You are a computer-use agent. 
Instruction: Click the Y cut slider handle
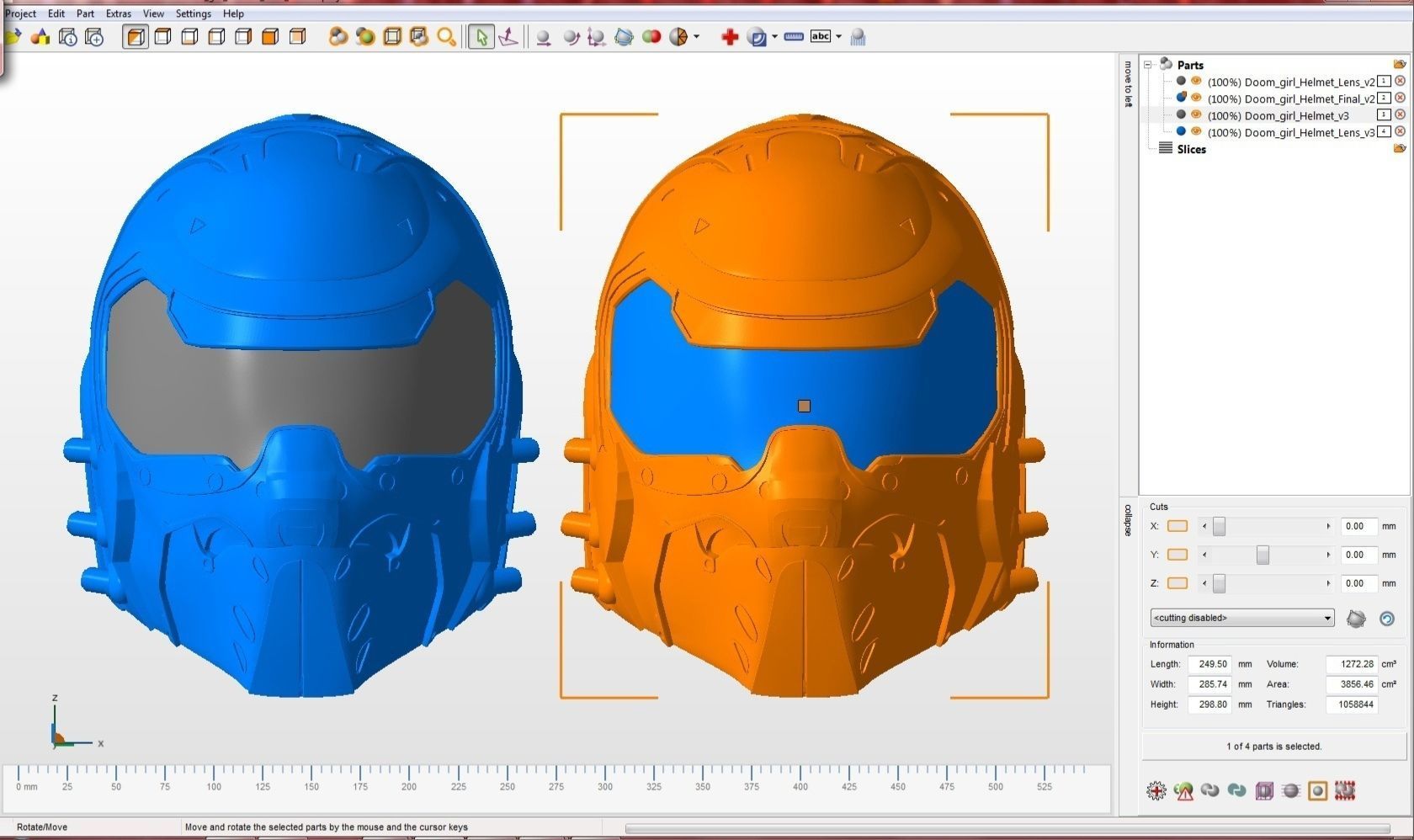[x=1262, y=555]
